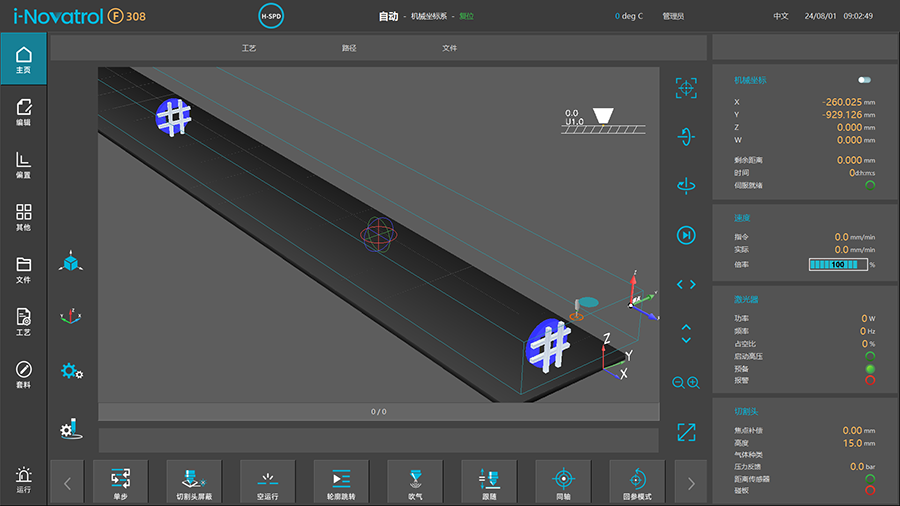Switch to the 文件 (File) tab
The image size is (900, 506).
click(450, 48)
